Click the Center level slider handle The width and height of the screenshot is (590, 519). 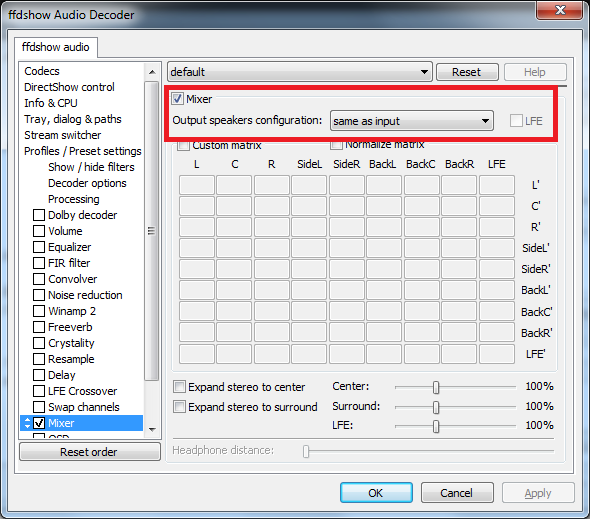point(436,387)
